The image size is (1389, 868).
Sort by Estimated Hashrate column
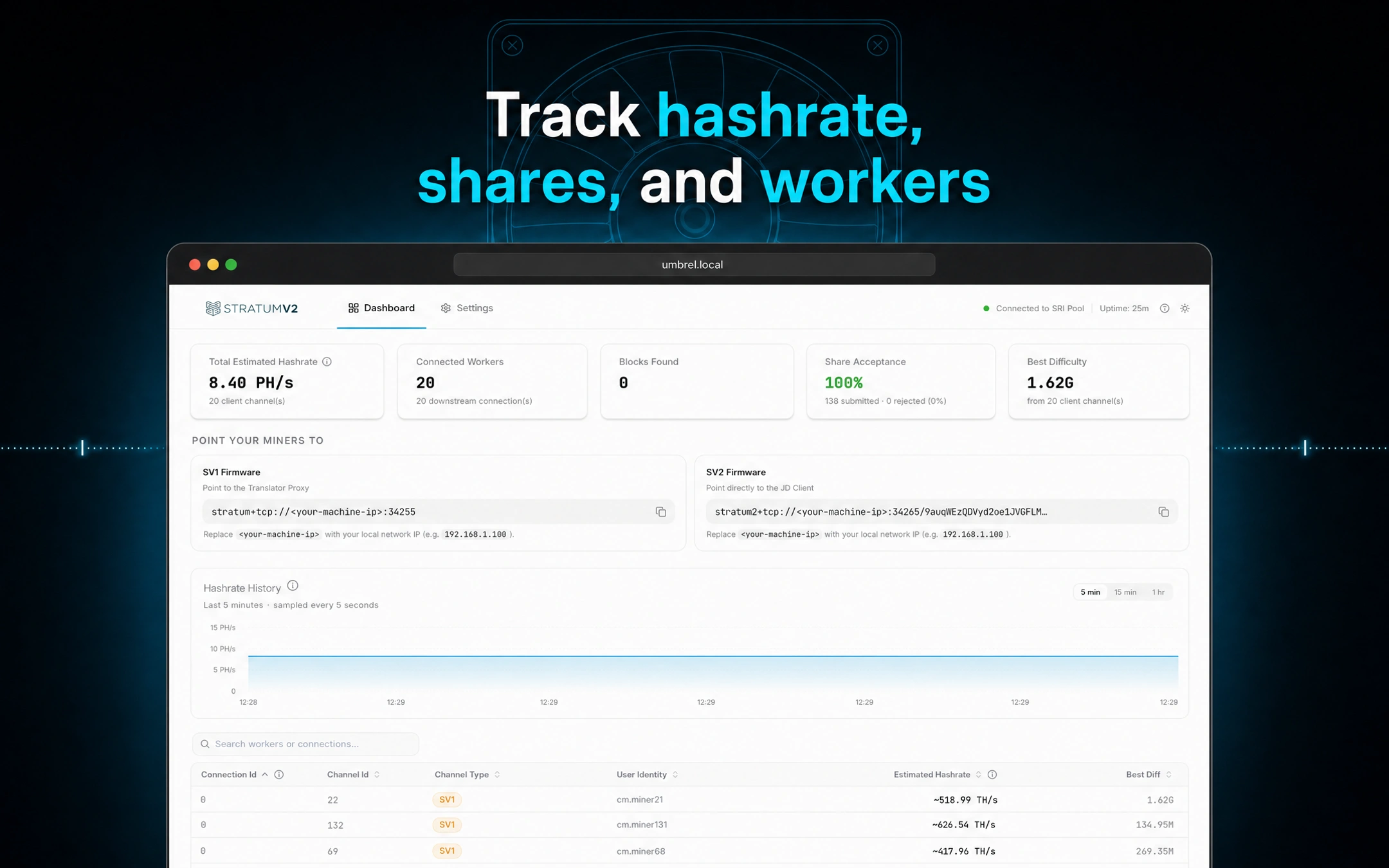tap(938, 775)
